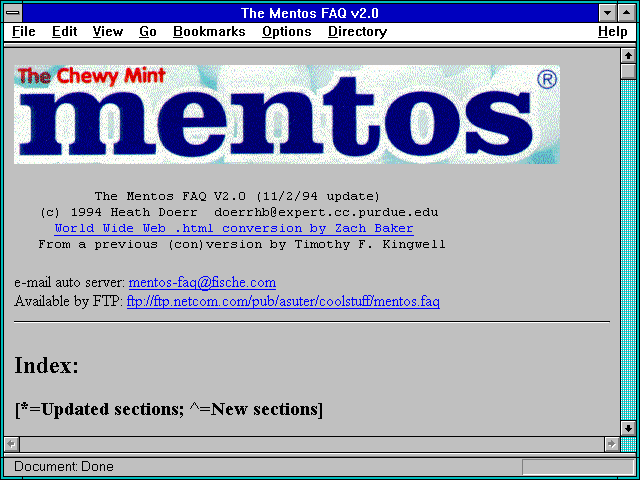The height and width of the screenshot is (480, 640).
Task: Click the doerrhb@expert.cc.purdue.edu address text
Action: tap(326, 212)
